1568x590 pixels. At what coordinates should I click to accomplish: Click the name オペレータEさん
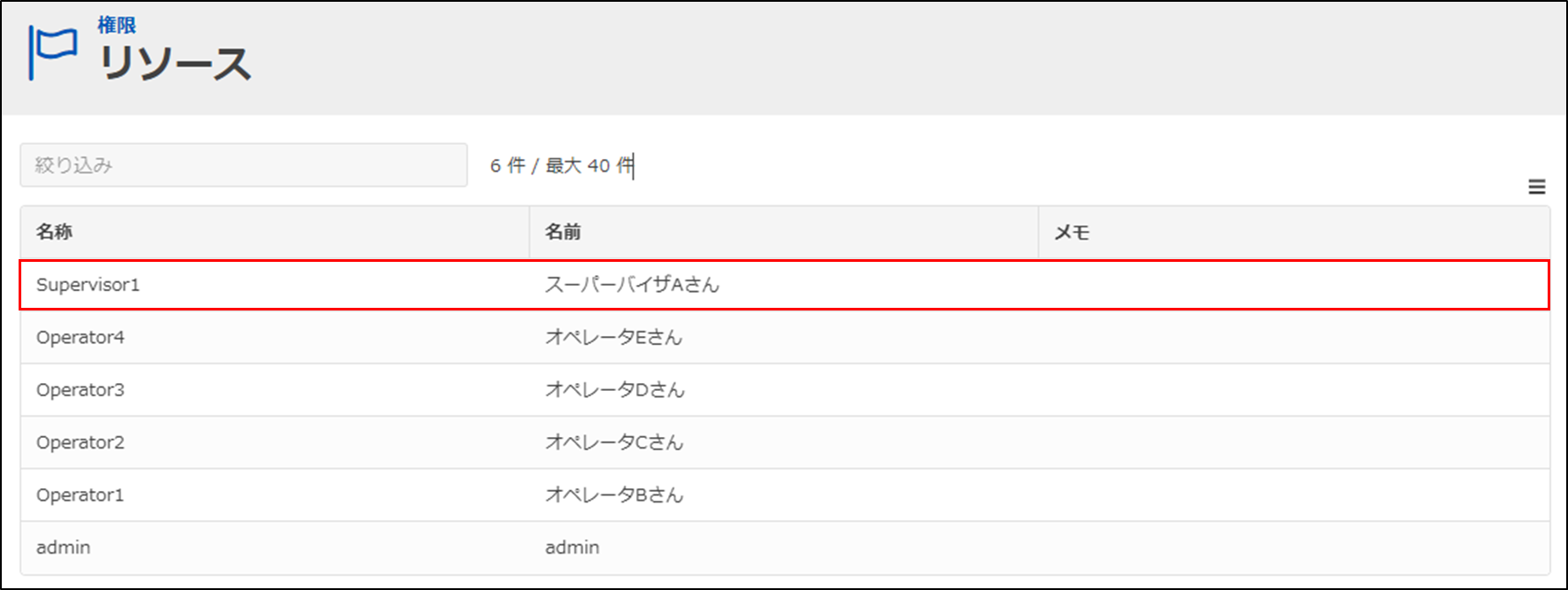tap(613, 337)
